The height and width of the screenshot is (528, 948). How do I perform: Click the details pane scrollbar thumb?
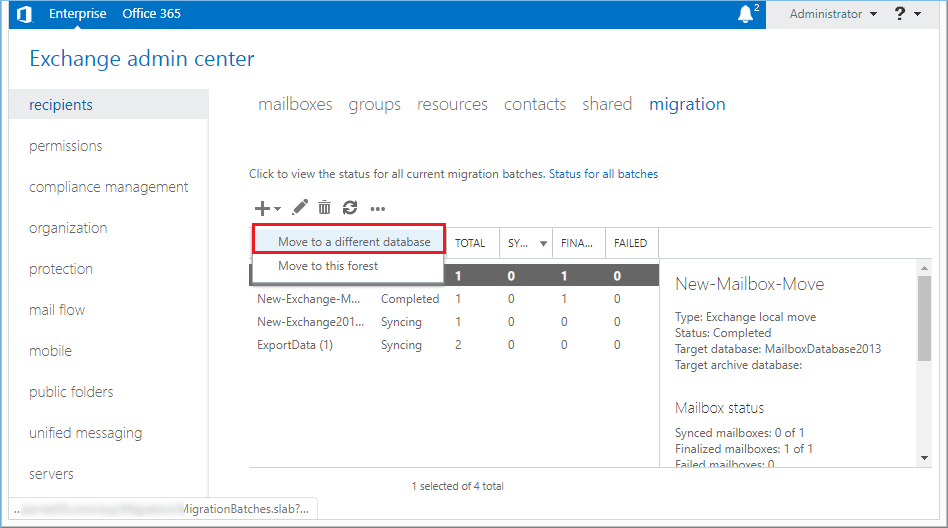924,318
